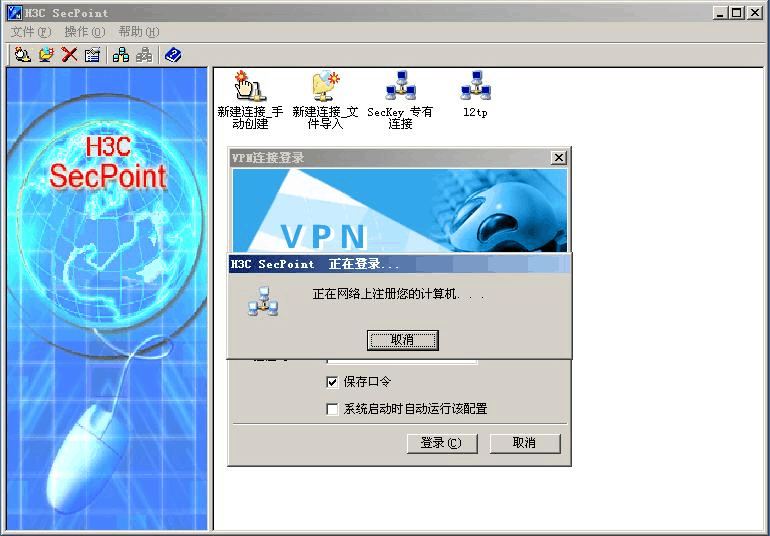Enable the 系统启动时自动运行该配置 checkbox
Viewport: 770px width, 536px height.
point(333,409)
